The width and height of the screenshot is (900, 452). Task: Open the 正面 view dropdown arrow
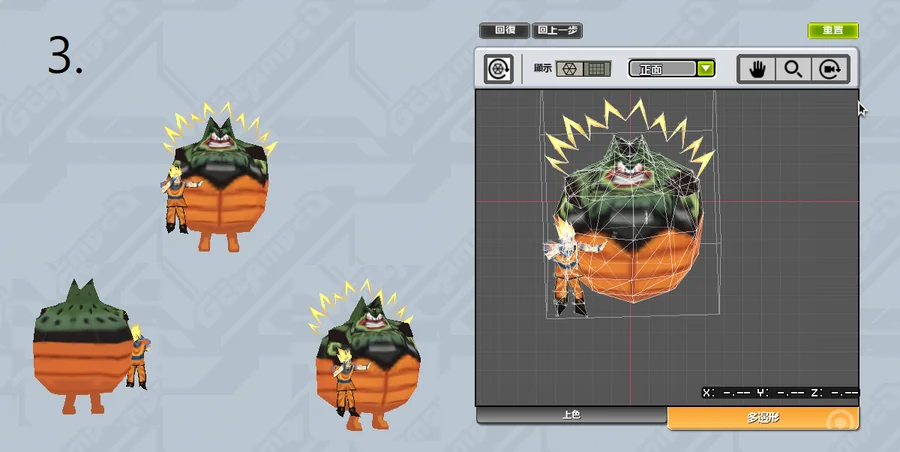706,69
